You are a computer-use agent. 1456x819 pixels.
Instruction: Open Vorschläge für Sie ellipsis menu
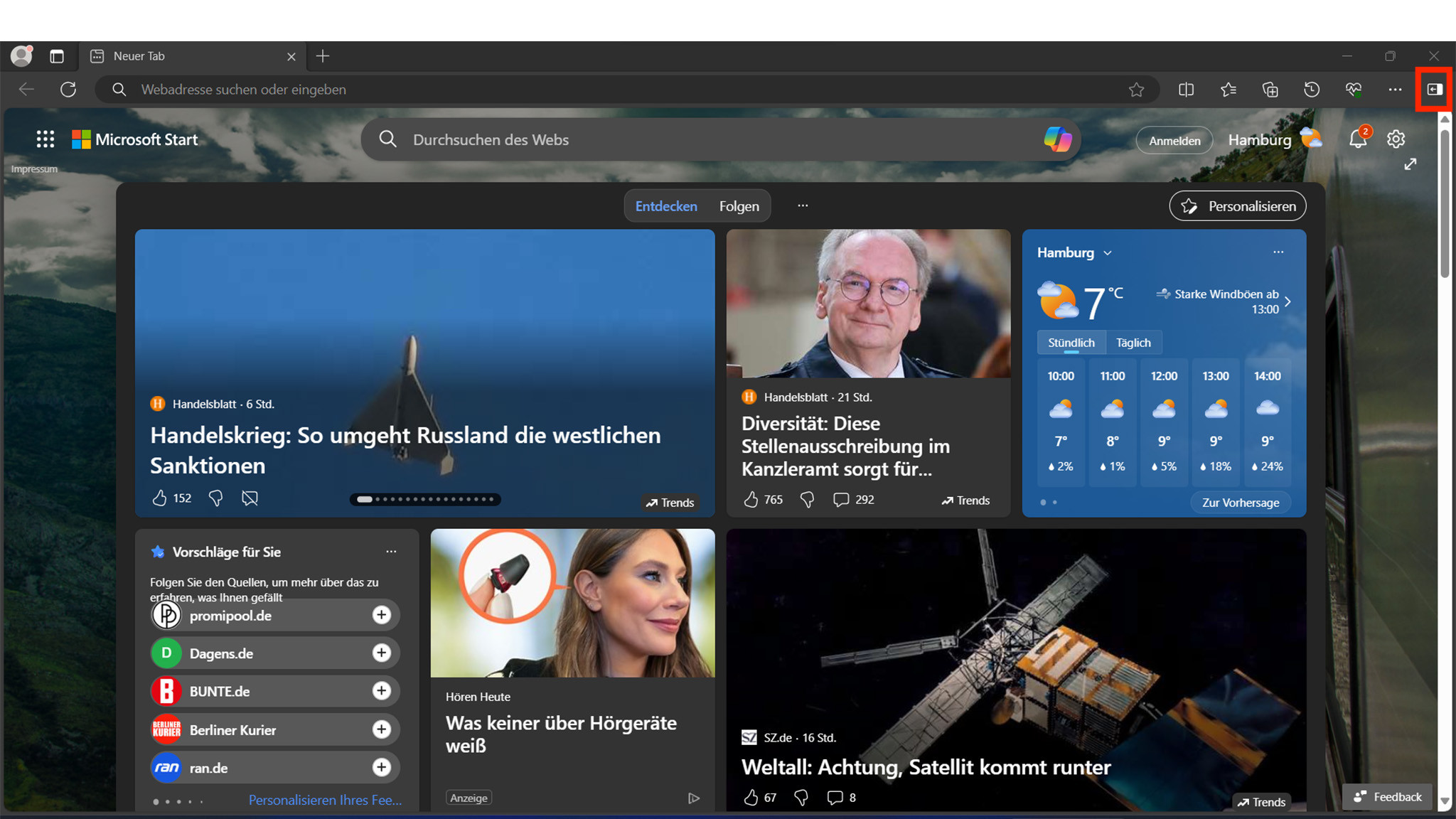pos(391,551)
